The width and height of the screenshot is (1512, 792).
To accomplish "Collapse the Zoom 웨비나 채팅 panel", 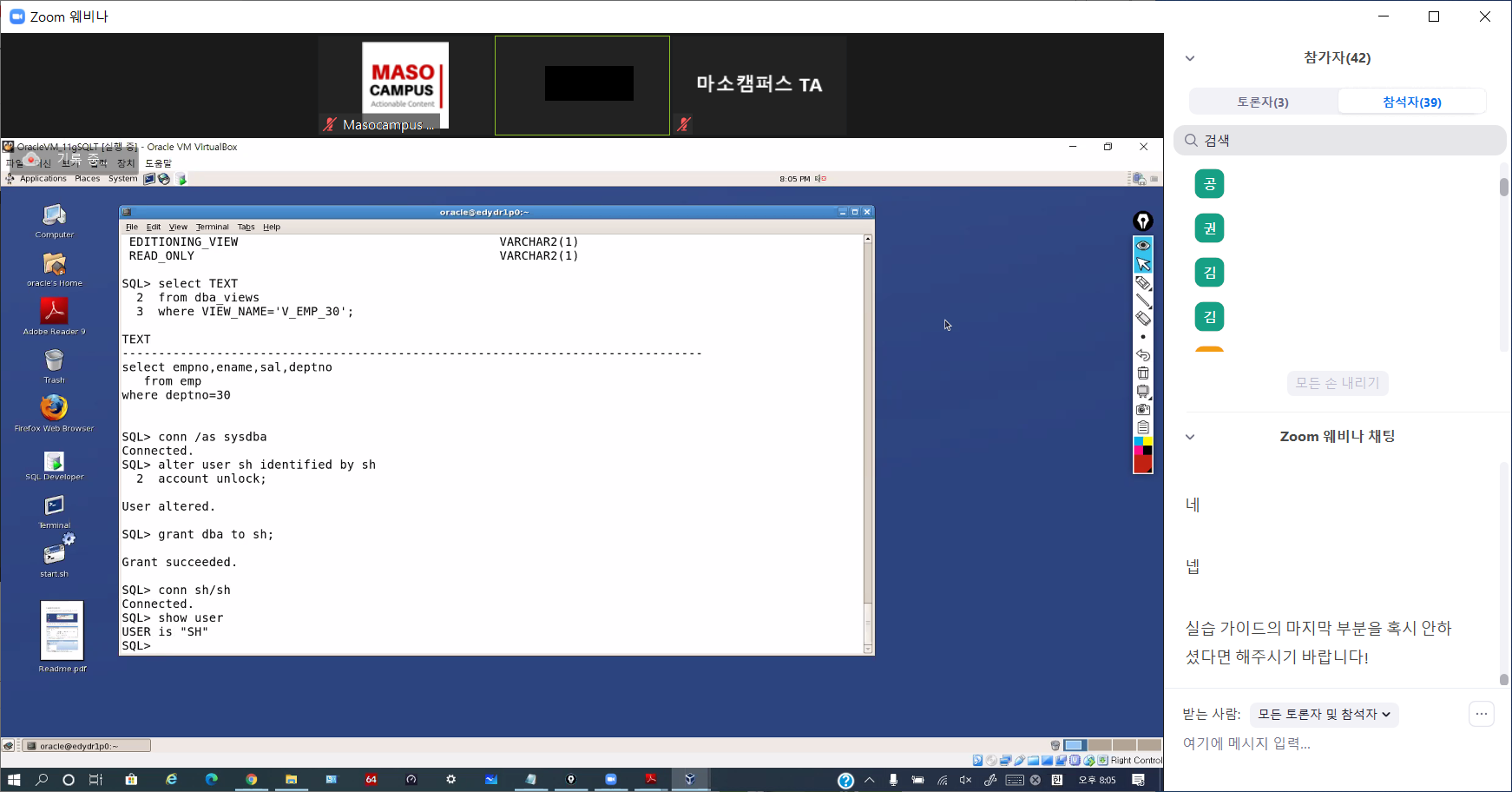I will (x=1190, y=437).
